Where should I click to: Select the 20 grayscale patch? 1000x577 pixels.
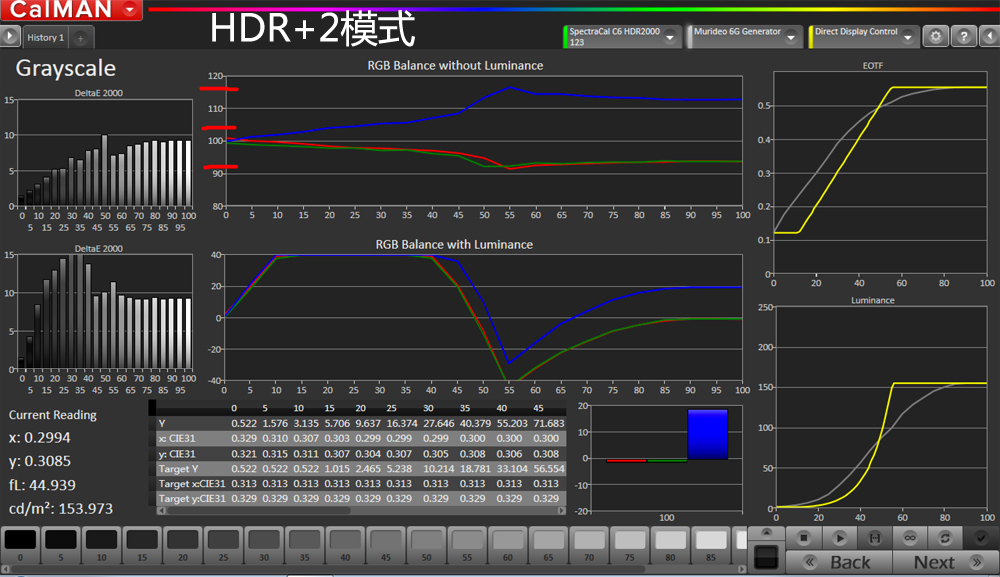182,545
